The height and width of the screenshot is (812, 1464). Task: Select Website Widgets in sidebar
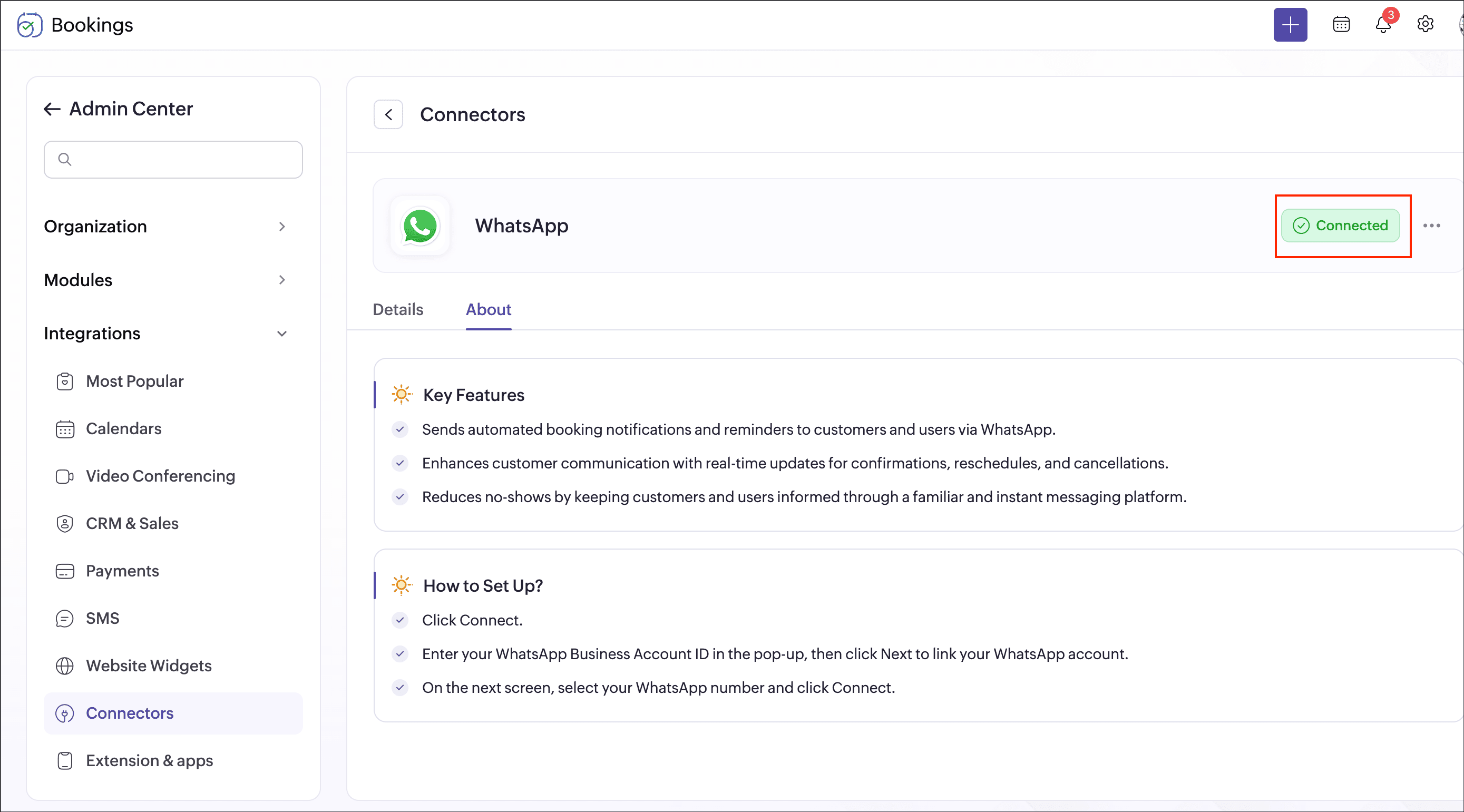148,666
